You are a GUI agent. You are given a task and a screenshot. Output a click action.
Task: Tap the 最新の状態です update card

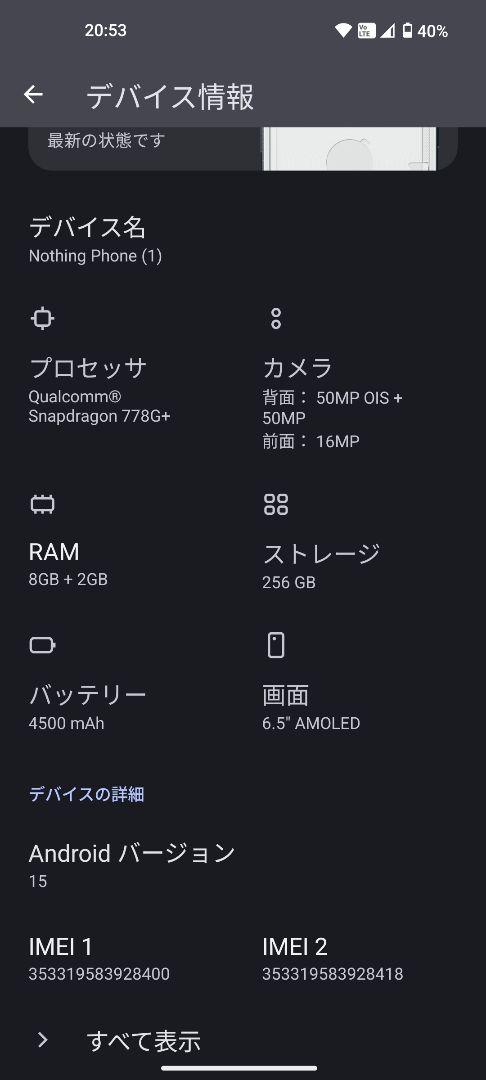coord(243,149)
